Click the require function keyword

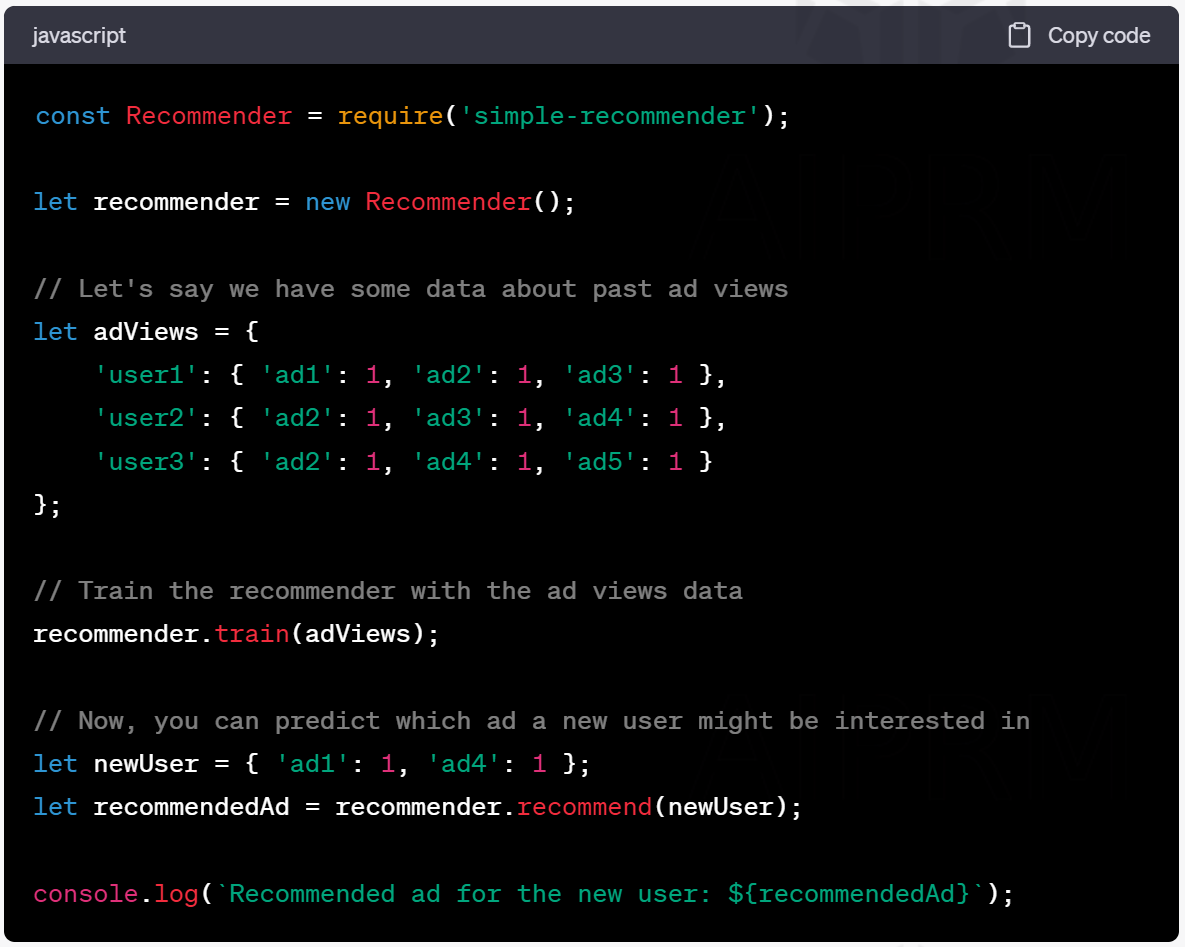click(x=390, y=116)
